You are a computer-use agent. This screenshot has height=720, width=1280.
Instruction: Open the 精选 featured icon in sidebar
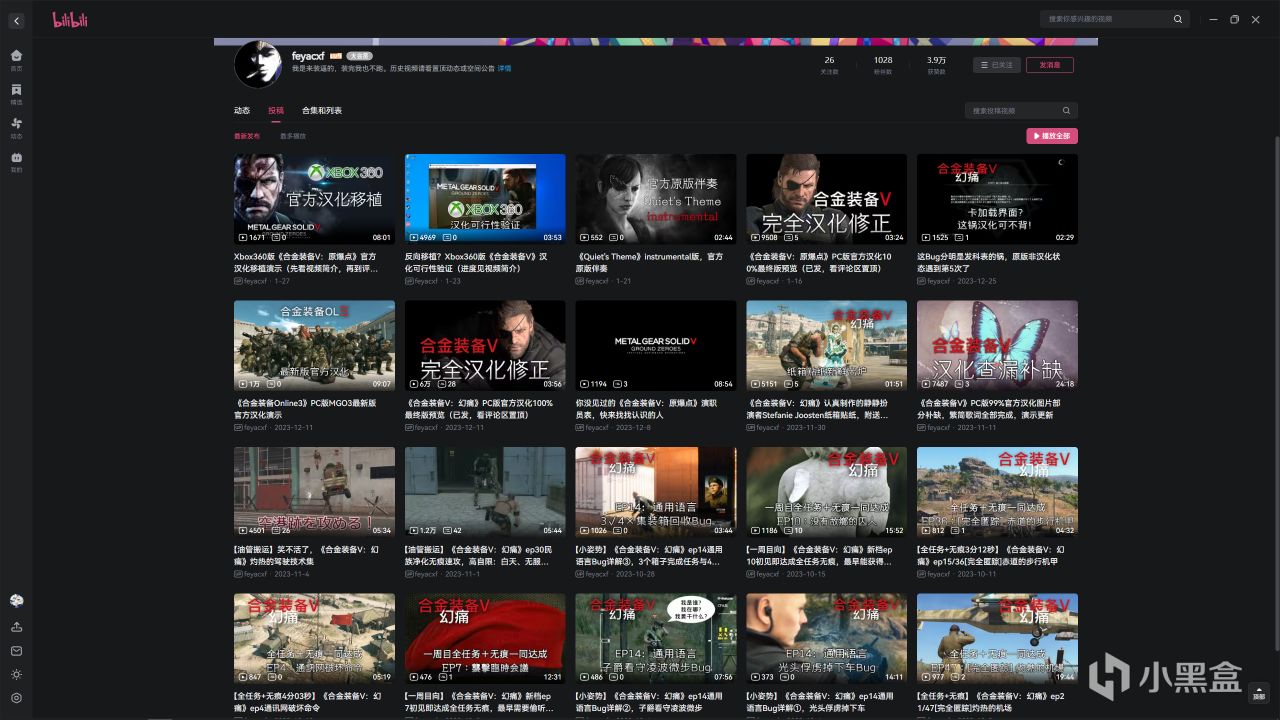click(x=16, y=93)
